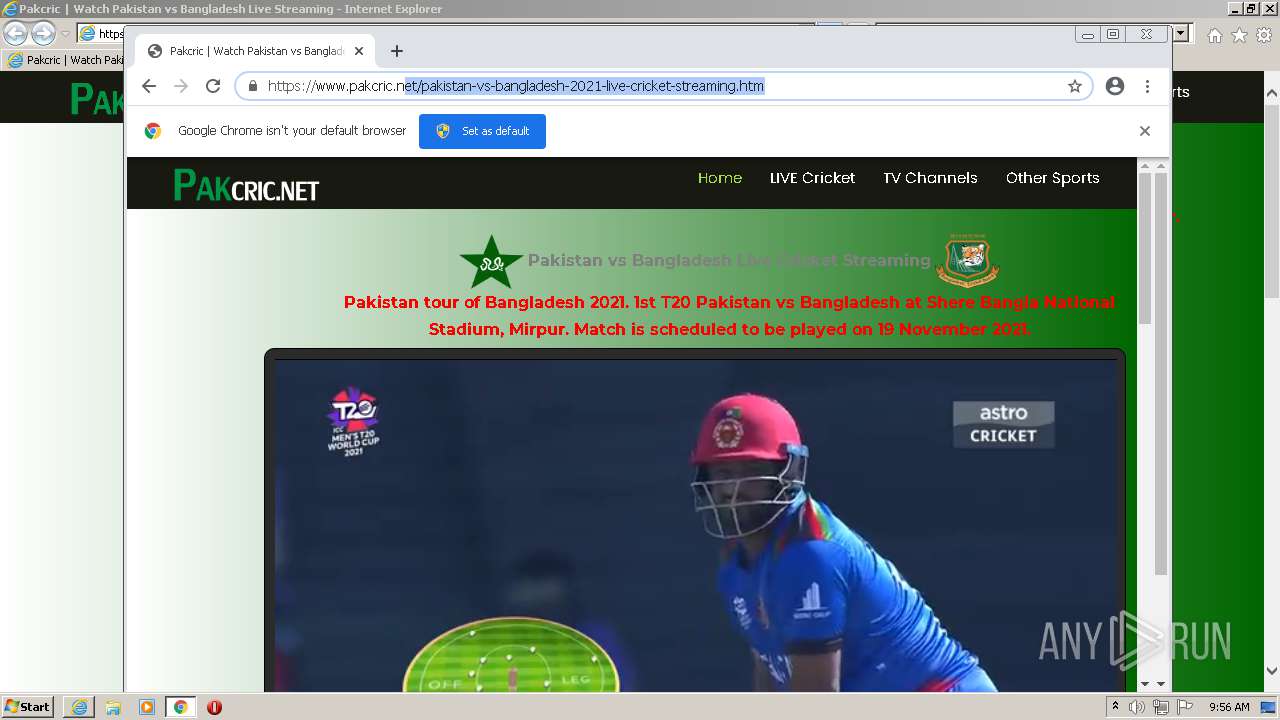Click the Pakcric.net logo

click(x=246, y=185)
